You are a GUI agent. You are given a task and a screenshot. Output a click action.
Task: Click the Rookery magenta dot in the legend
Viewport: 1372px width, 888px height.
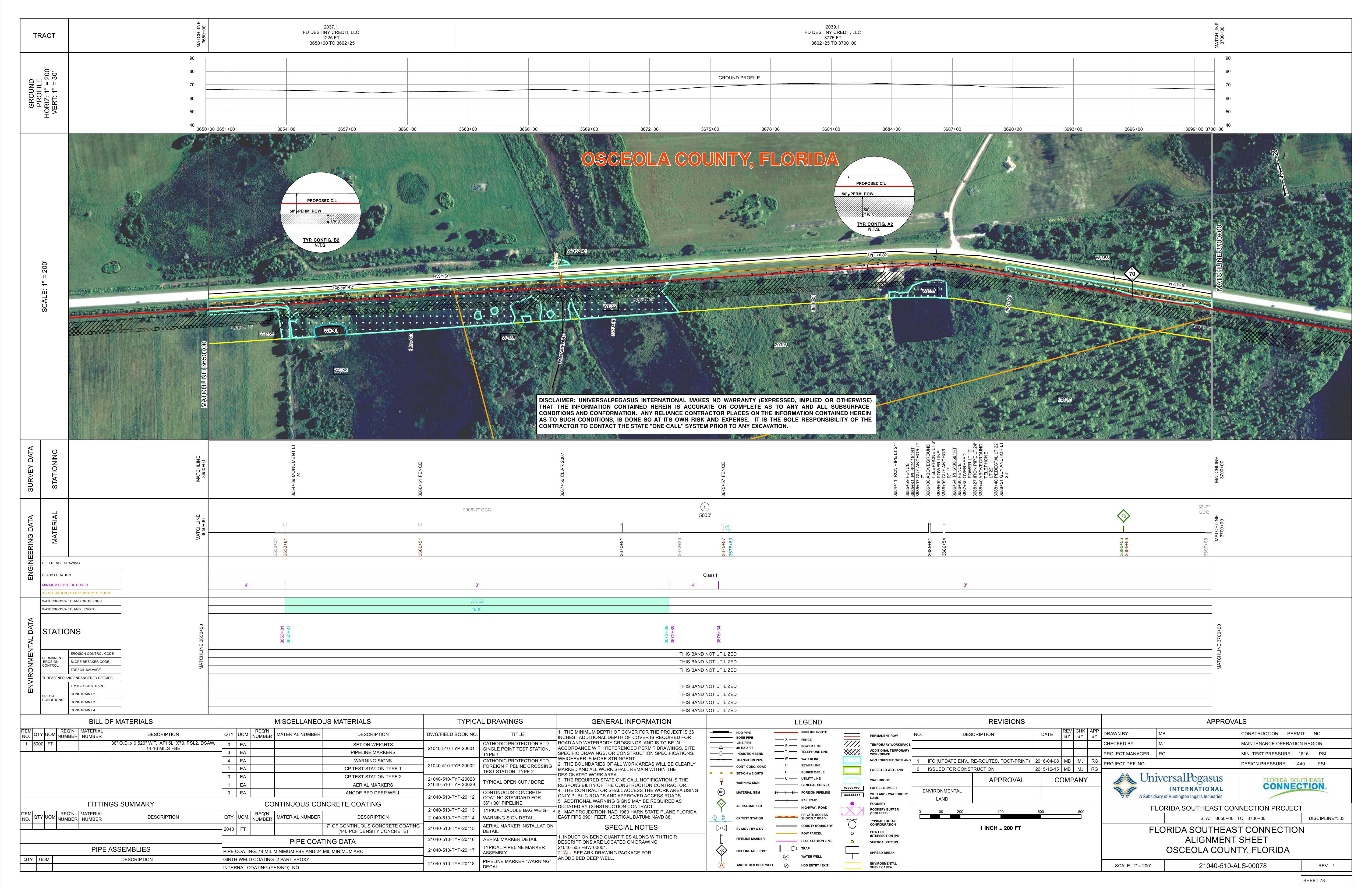click(x=852, y=803)
